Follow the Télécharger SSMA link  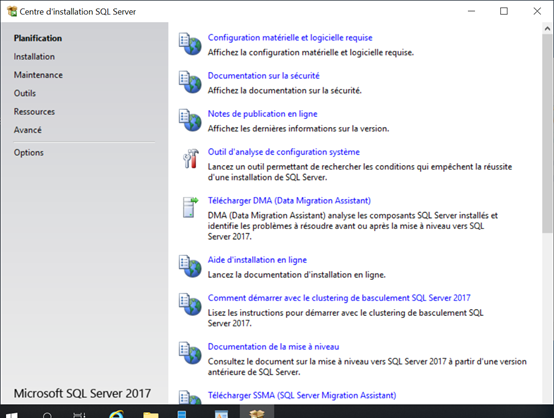pos(302,395)
